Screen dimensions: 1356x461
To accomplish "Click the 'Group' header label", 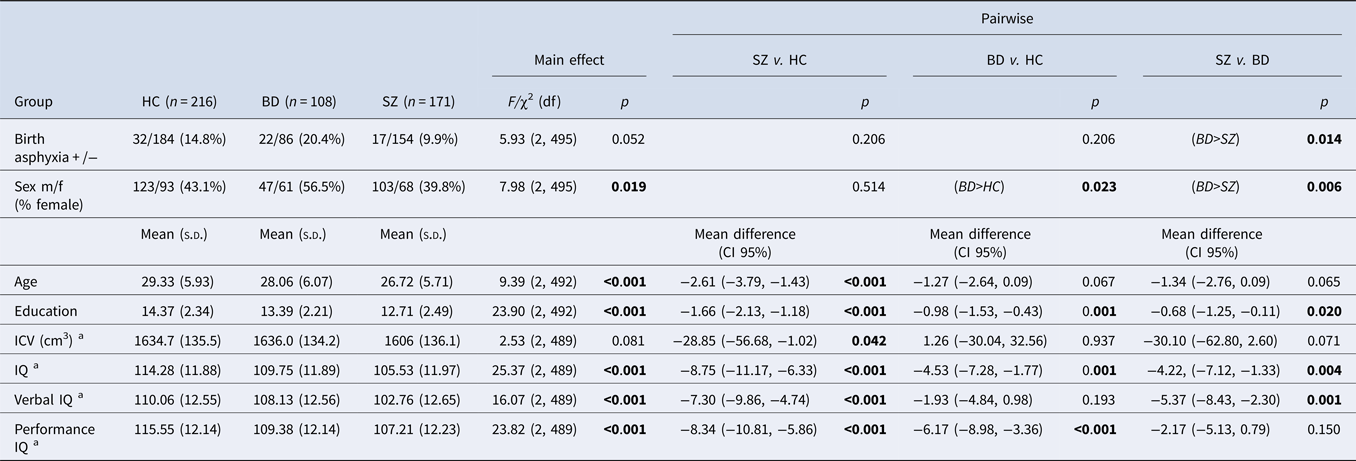I will 33,102.
